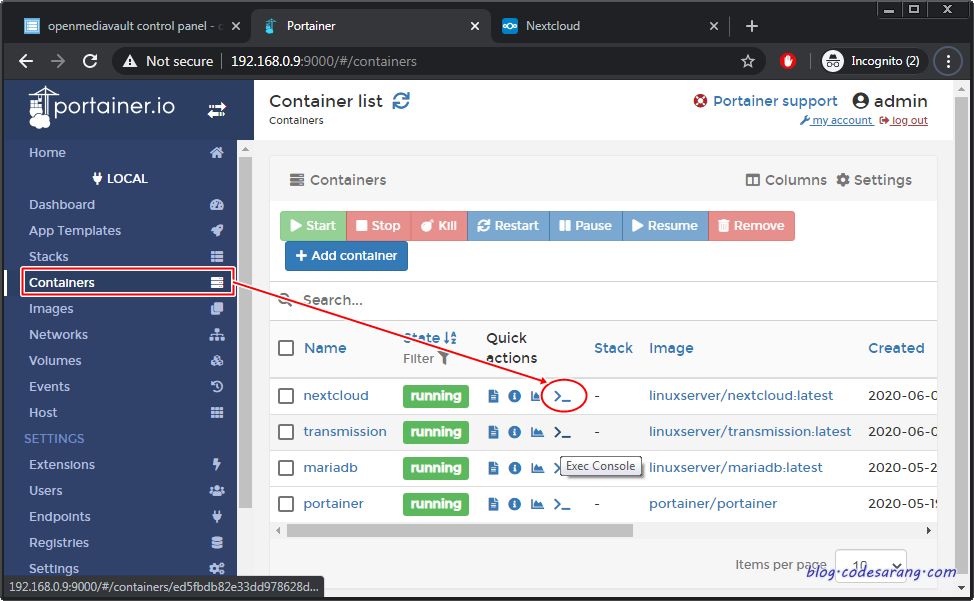
Task: Click the Add container button
Action: (347, 256)
